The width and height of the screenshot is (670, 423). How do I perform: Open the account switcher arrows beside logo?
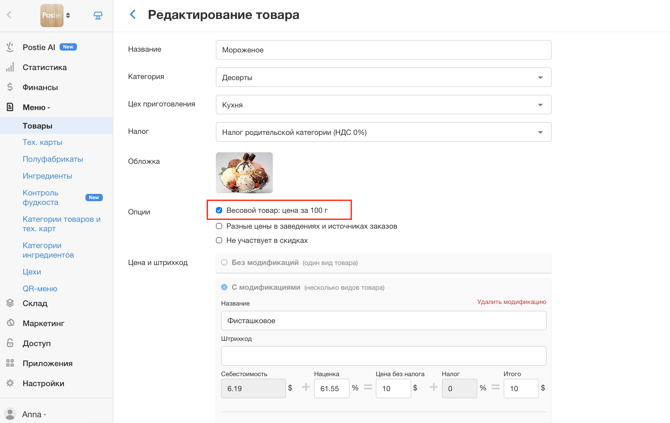coord(68,15)
